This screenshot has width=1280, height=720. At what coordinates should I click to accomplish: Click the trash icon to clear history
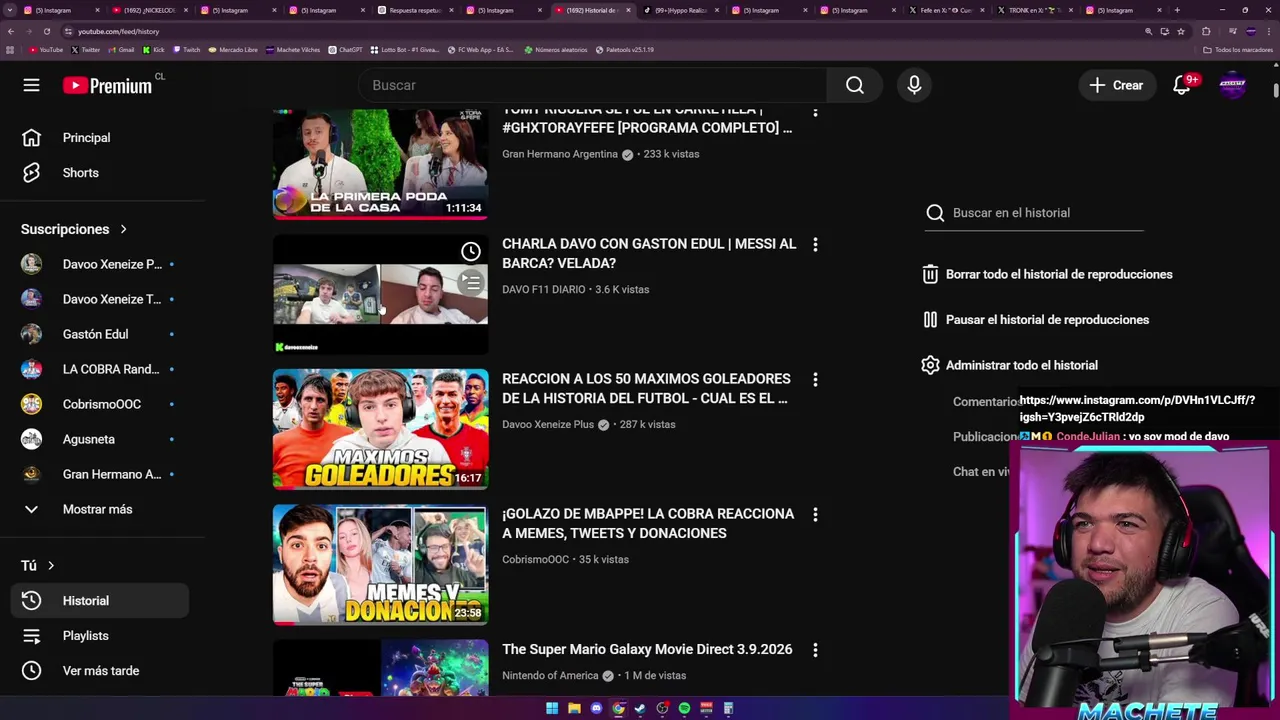click(930, 274)
